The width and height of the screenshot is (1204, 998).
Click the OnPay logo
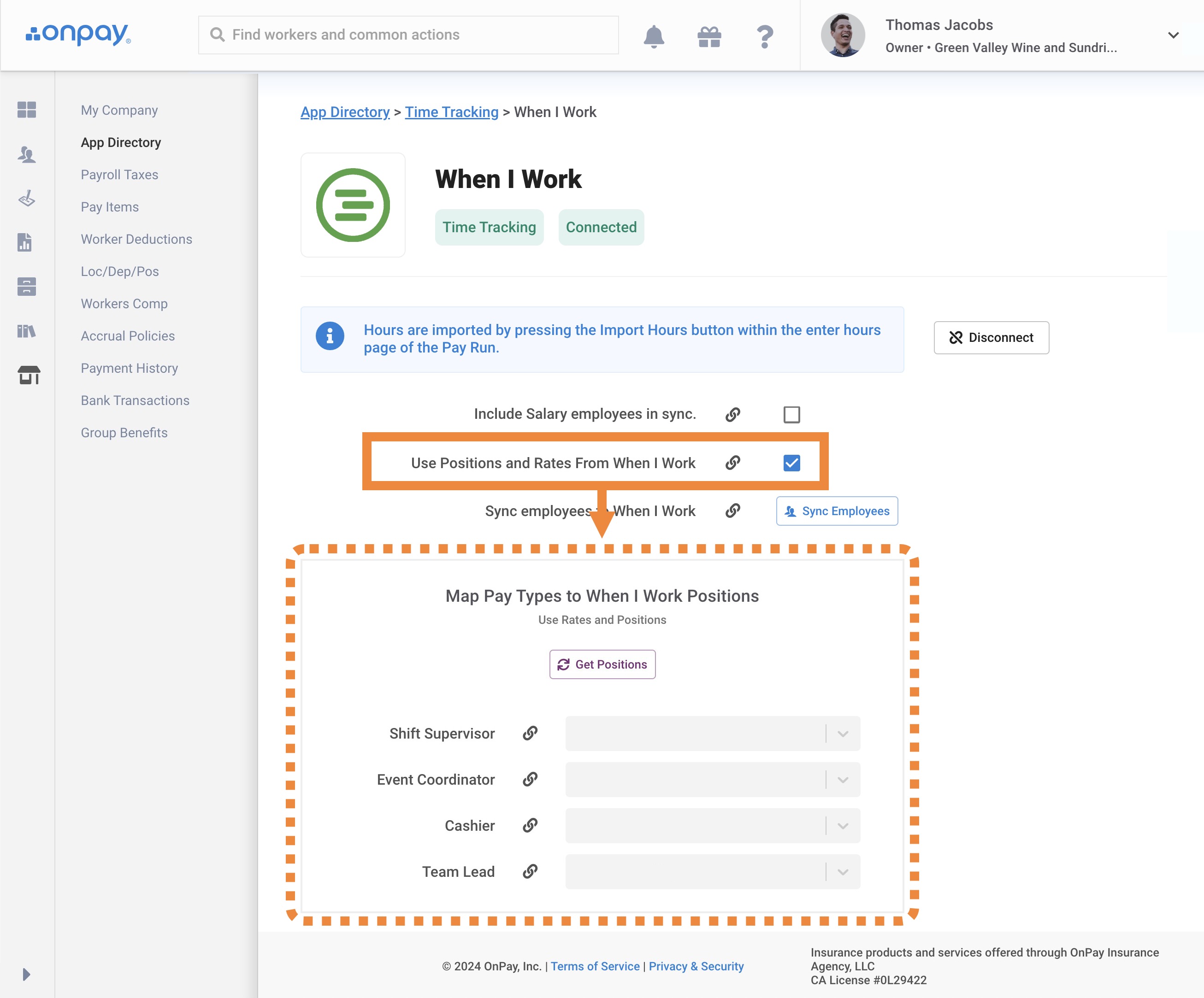(x=78, y=35)
